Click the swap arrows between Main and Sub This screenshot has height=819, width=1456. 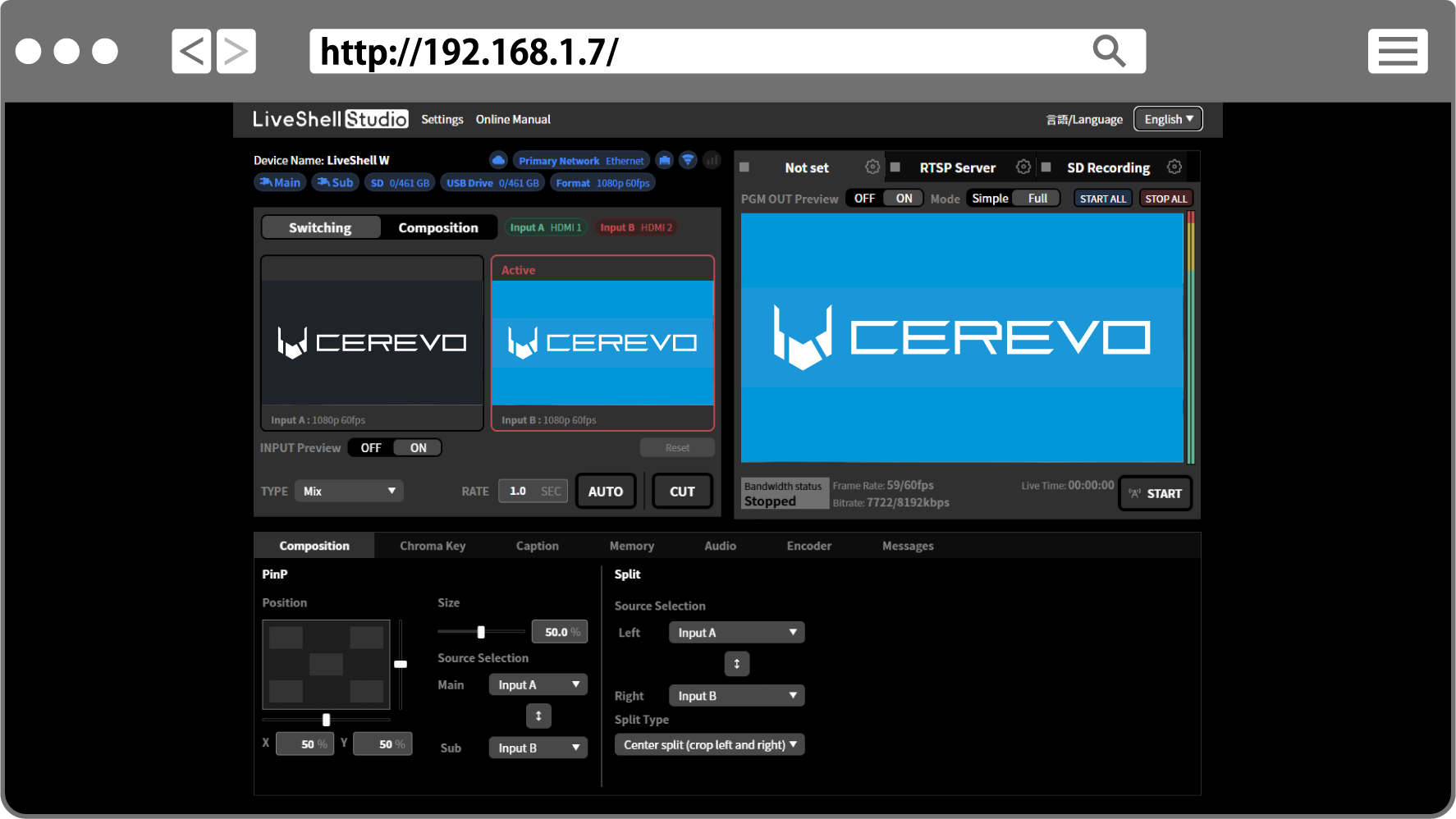538,715
